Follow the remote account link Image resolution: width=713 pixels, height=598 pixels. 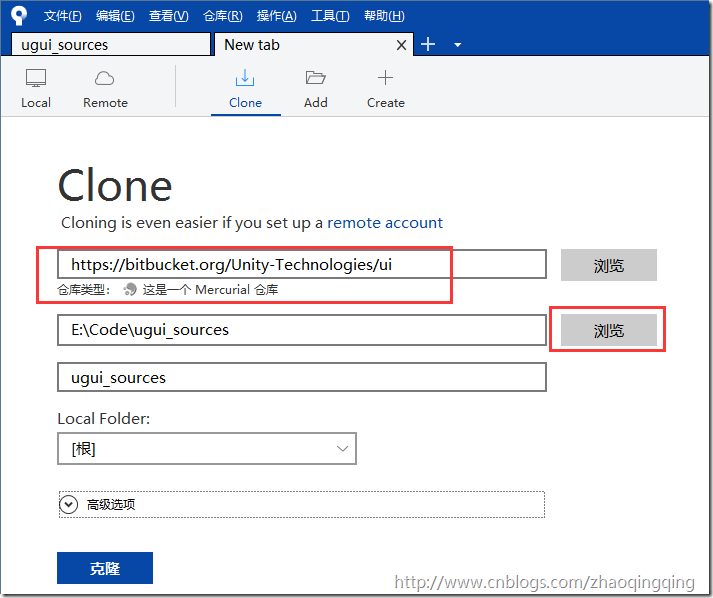coord(385,223)
